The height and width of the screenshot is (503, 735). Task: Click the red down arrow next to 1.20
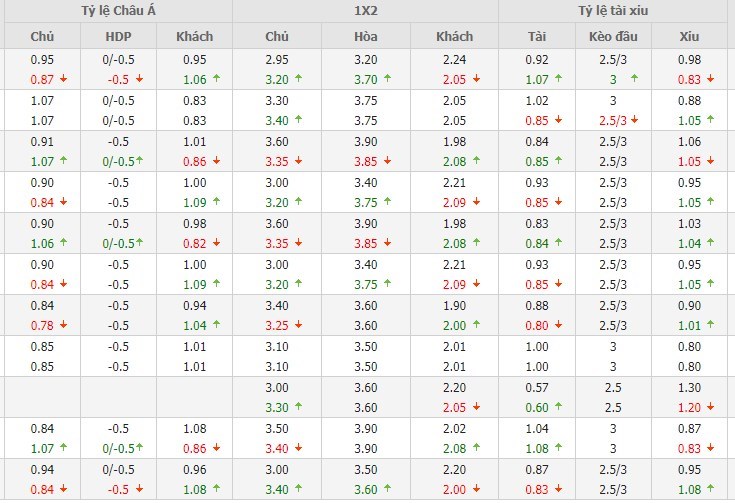click(710, 407)
